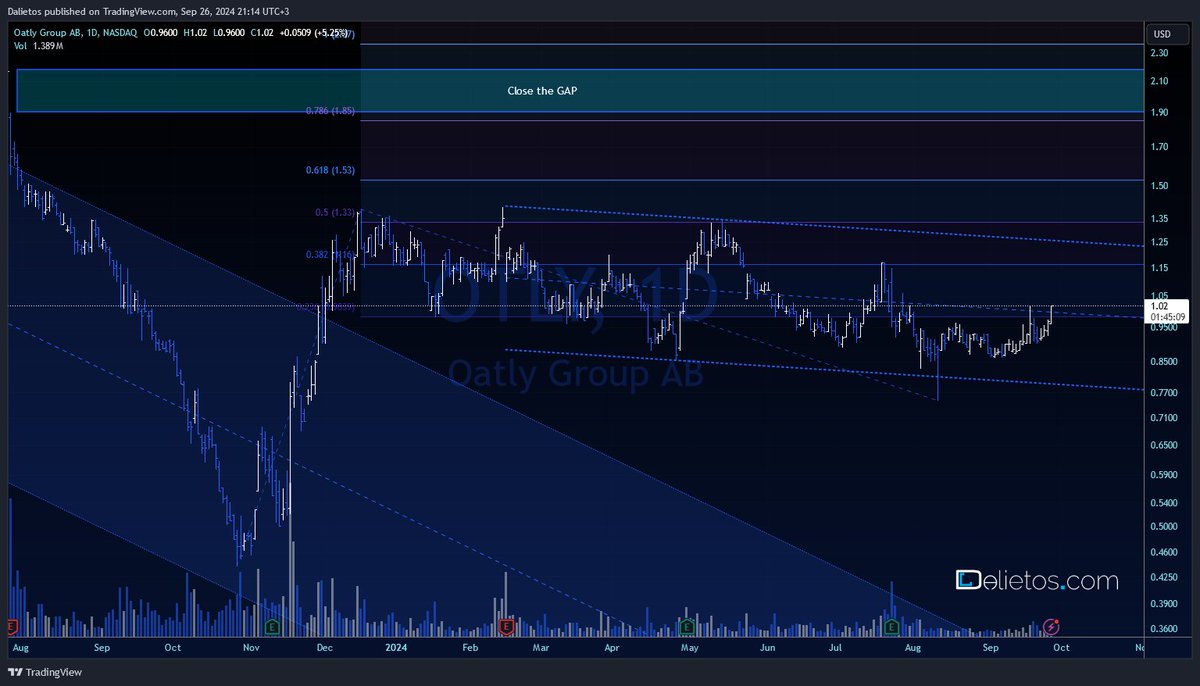
Task: Click the 1.35 price axis label
Action: click(1160, 219)
